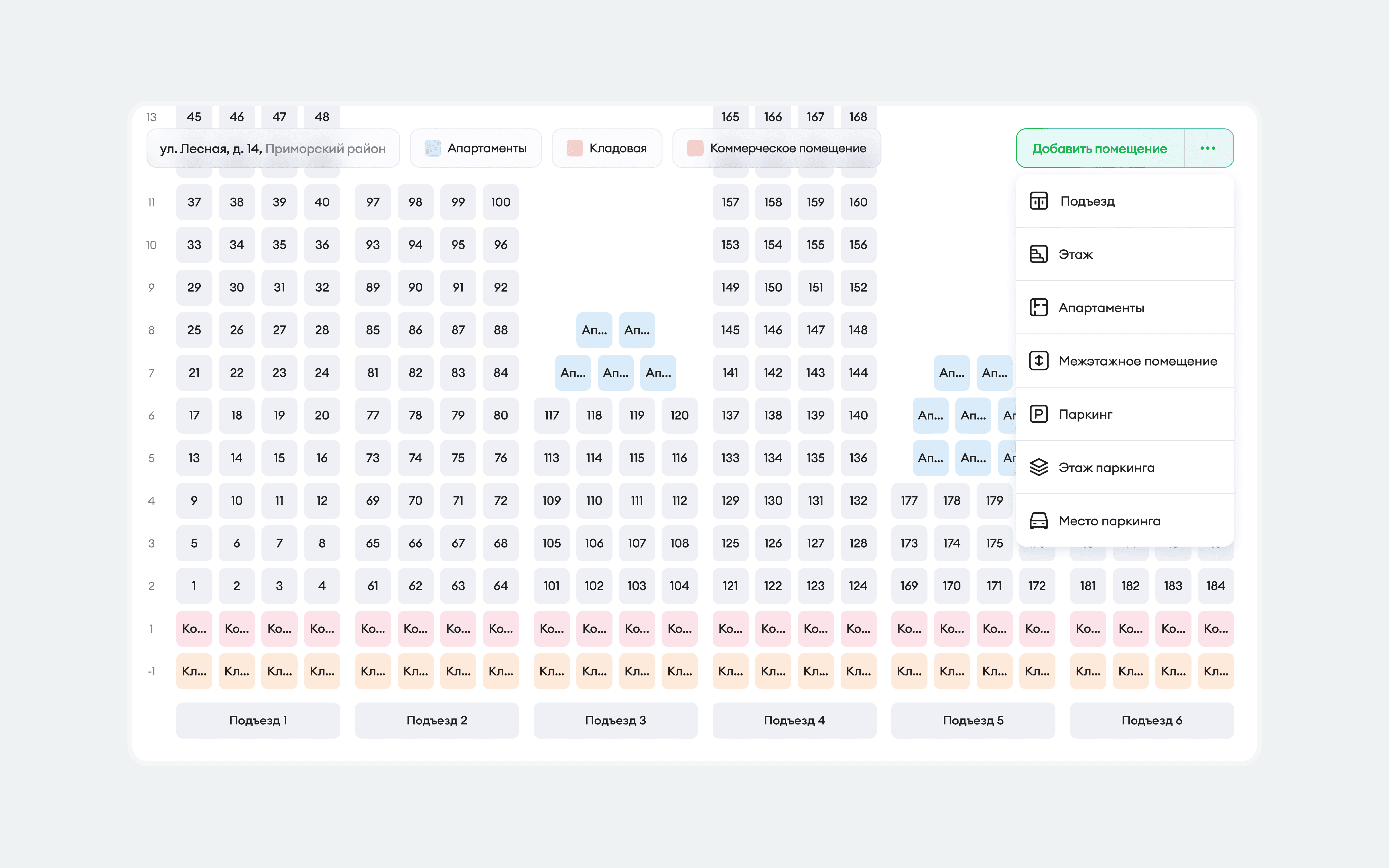This screenshot has width=1389, height=868.
Task: Open the three-dots more options dropdown
Action: (x=1208, y=148)
